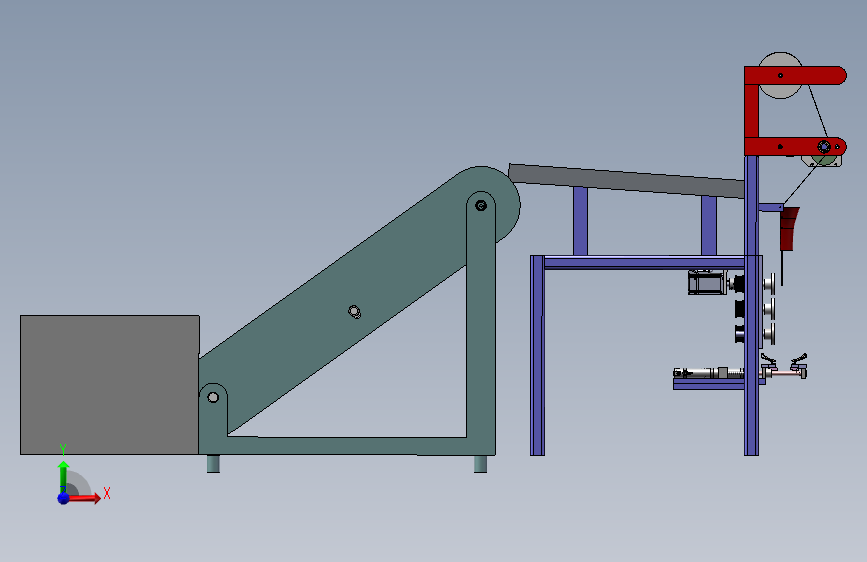Viewport: 867px width, 562px height.
Task: Select the pneumatic cylinder on lower shelf
Action: tap(709, 373)
